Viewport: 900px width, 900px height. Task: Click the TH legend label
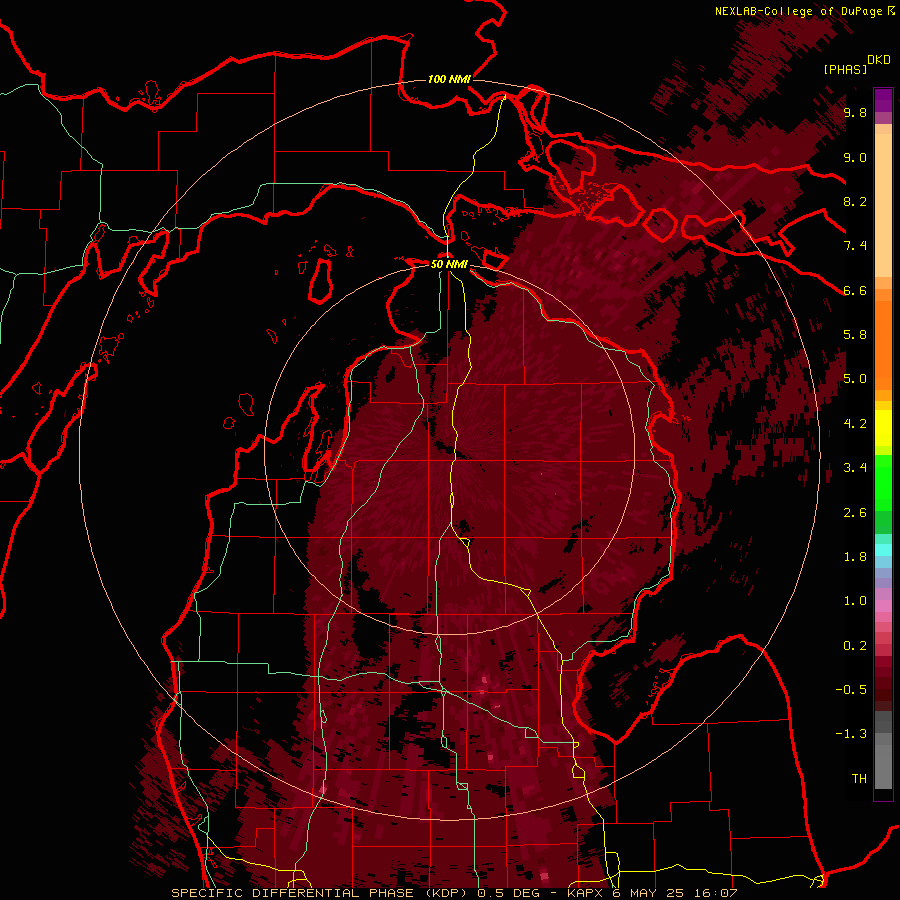click(859, 779)
